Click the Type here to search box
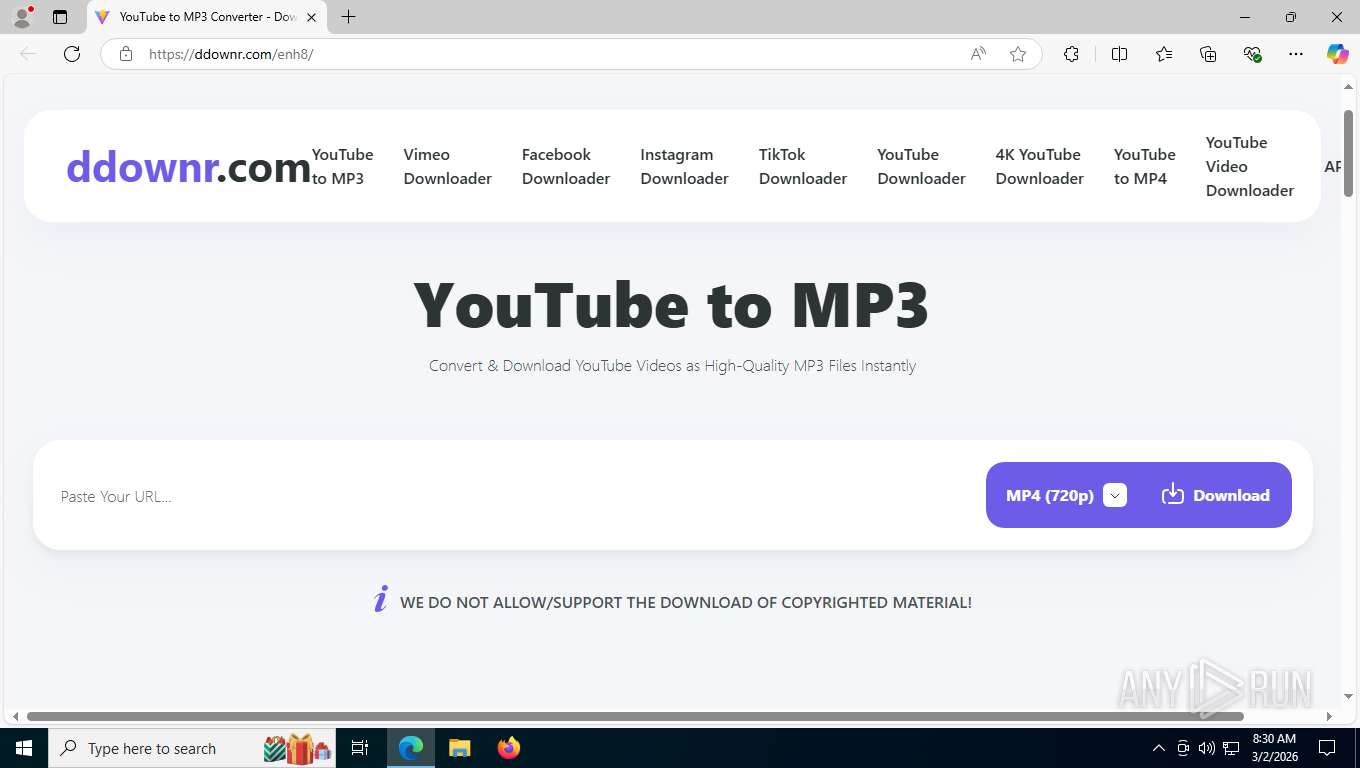 point(193,748)
